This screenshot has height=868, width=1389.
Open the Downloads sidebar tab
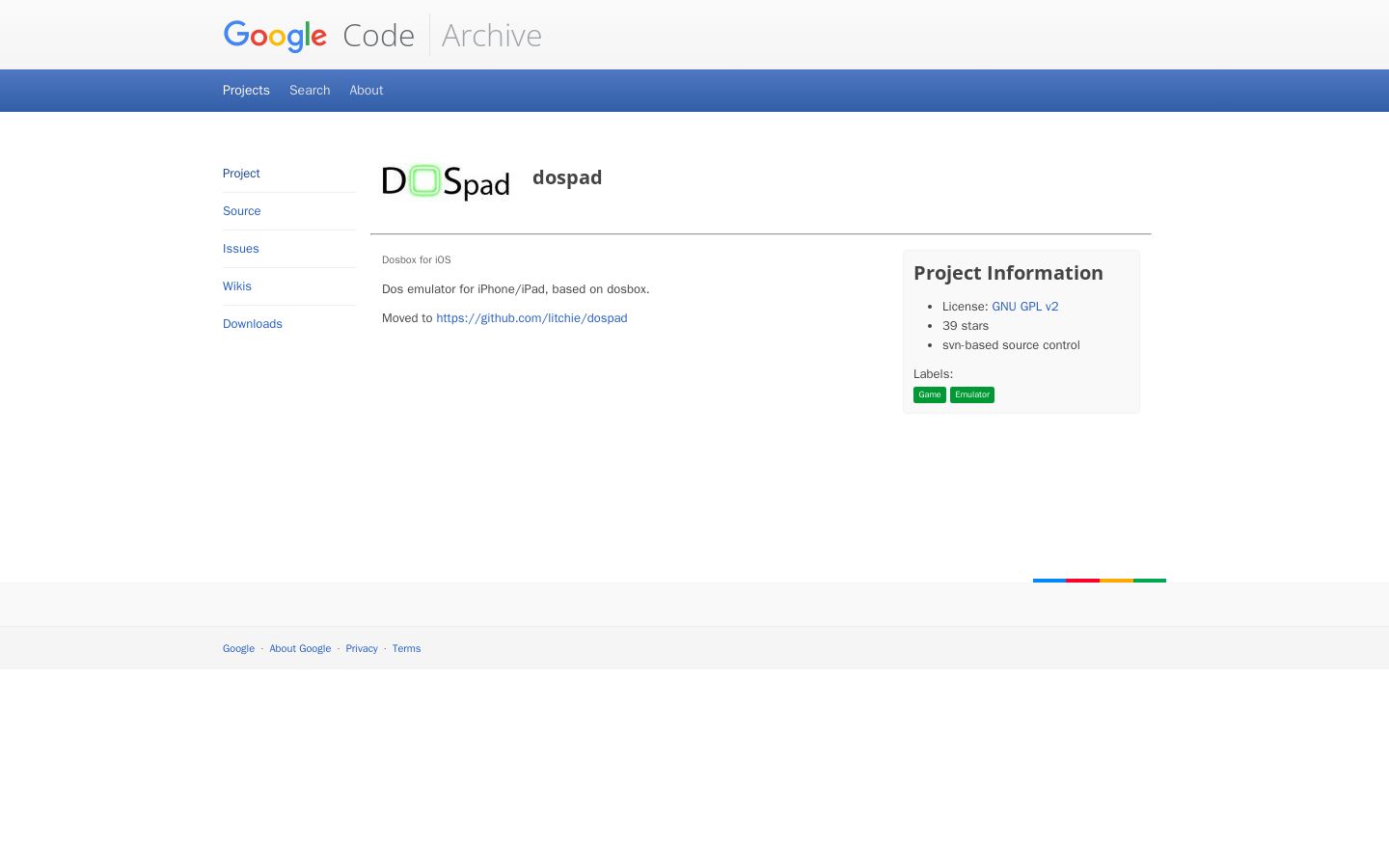pos(253,324)
